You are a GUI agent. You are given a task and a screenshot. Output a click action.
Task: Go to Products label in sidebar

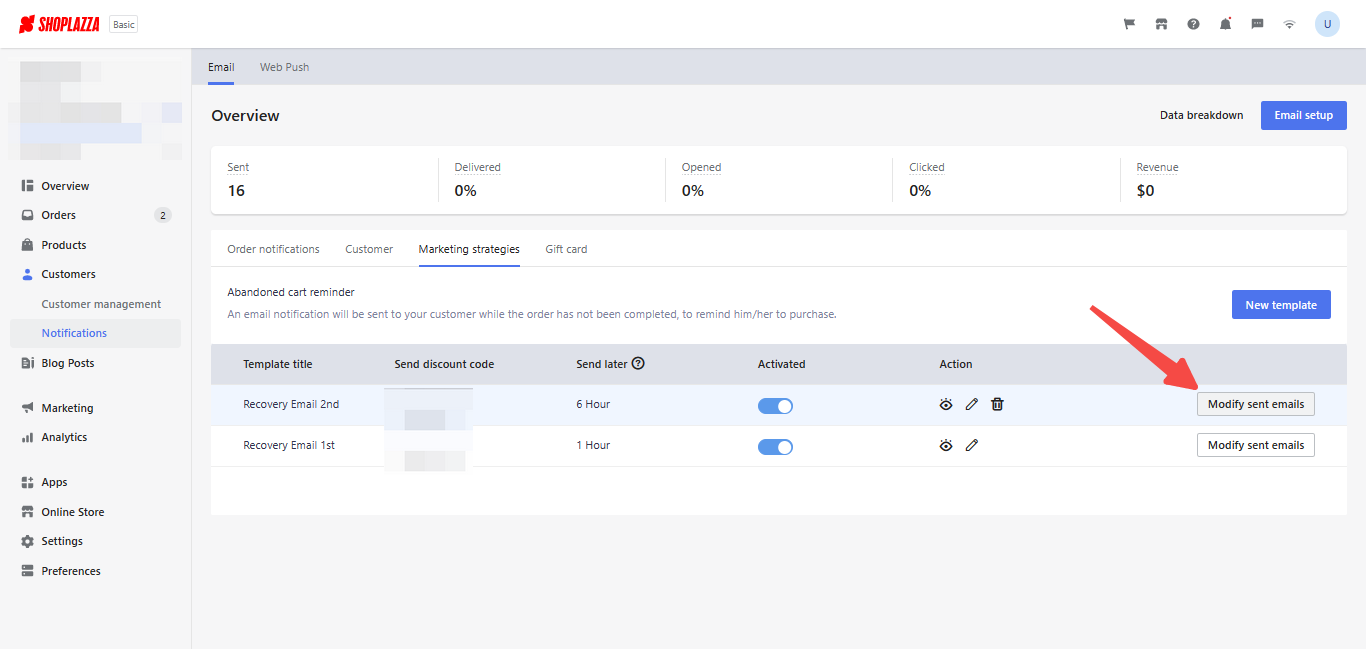coord(64,245)
